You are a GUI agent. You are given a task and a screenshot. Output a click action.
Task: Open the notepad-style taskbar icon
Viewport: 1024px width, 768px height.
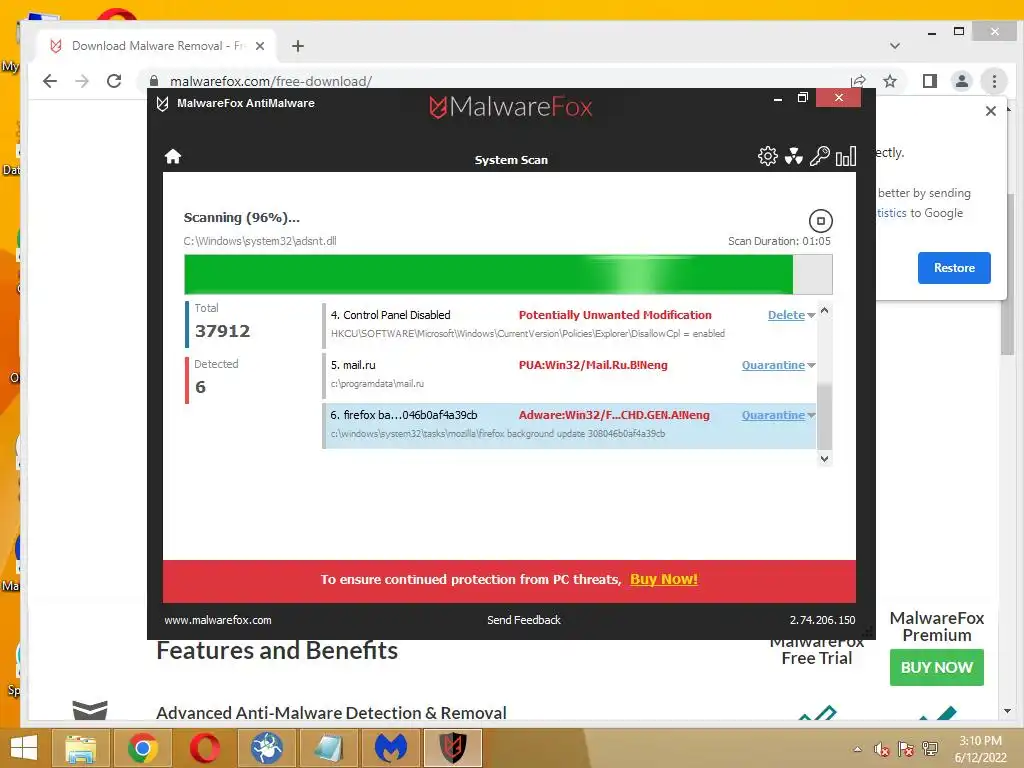click(x=328, y=748)
